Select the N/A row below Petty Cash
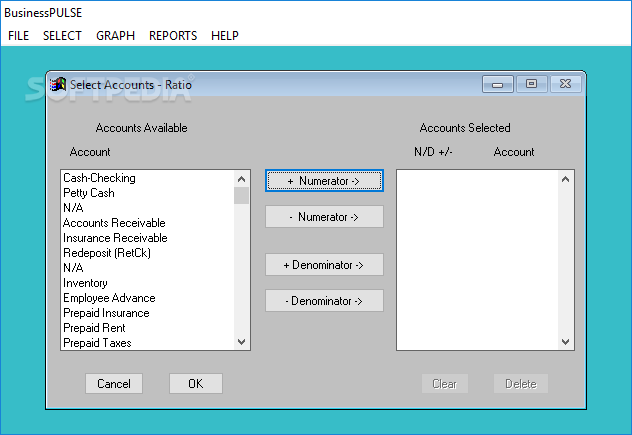The image size is (632, 435). [x=148, y=208]
